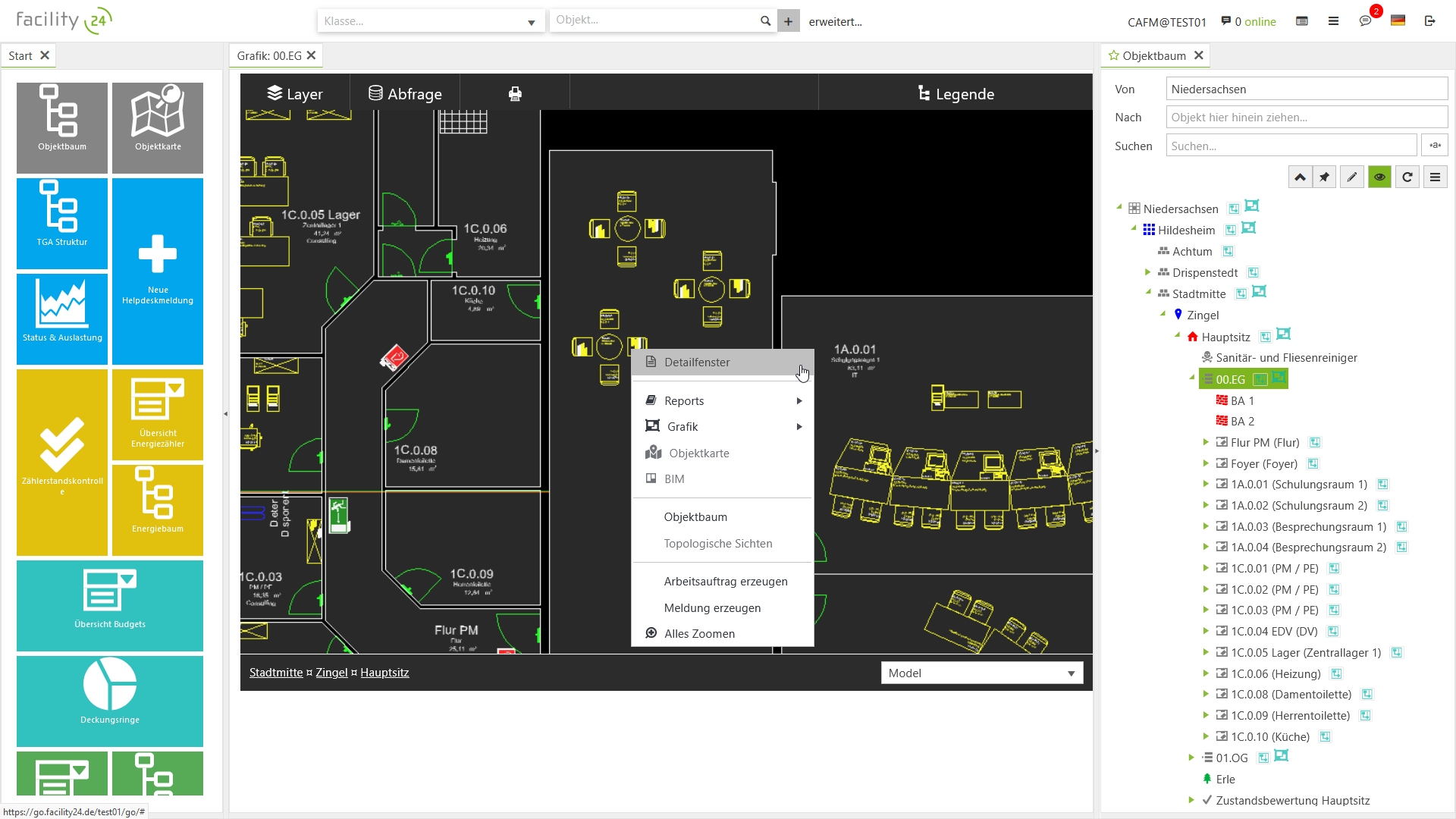Choose Arbeitsauftrag erzeugen from context menu
Screen dimensions: 1456x819
tap(725, 582)
